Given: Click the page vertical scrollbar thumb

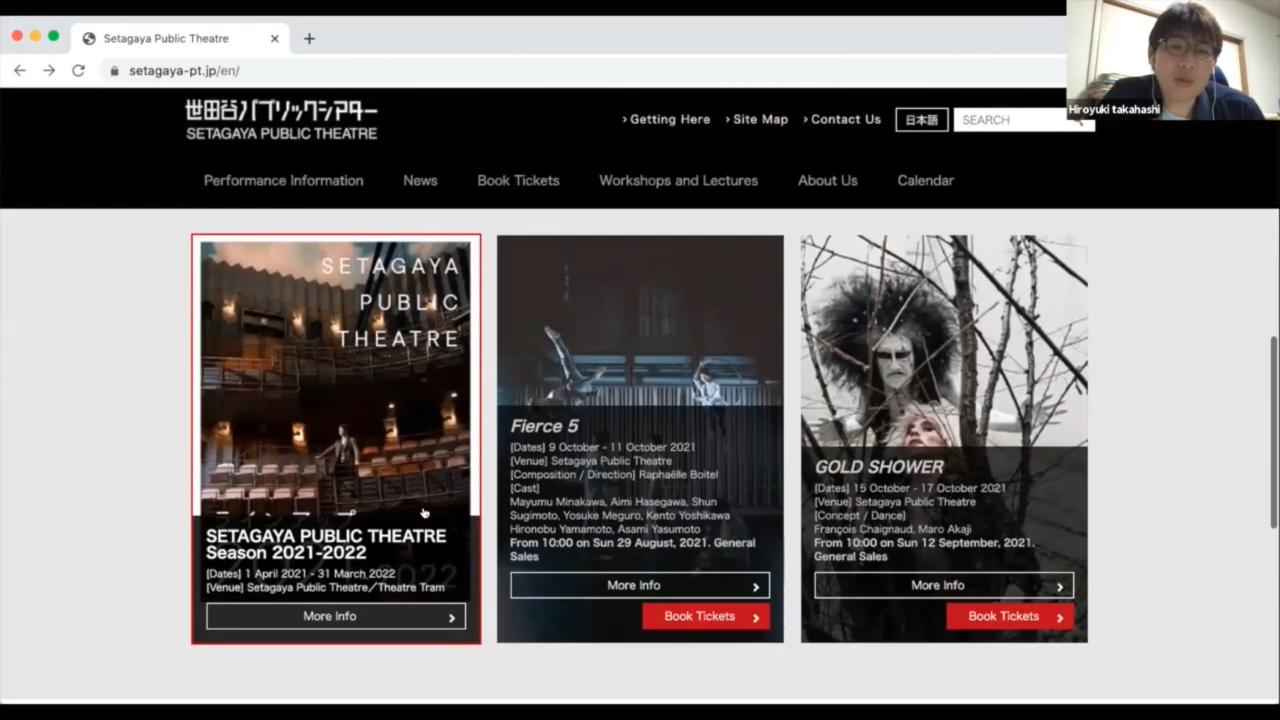Looking at the screenshot, I should 1273,432.
